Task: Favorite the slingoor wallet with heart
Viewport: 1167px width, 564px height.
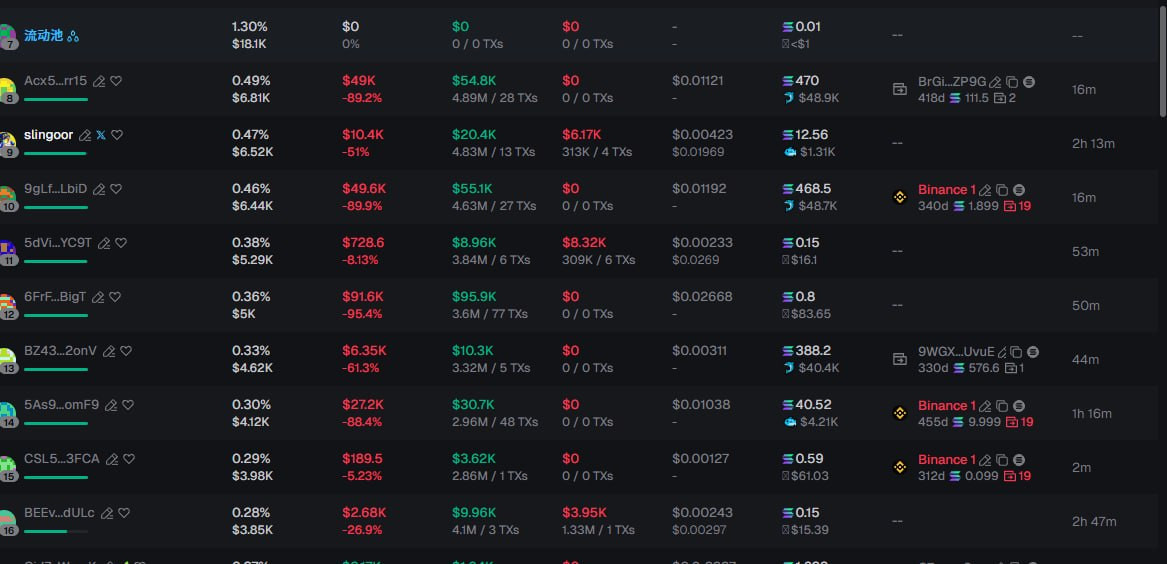Action: pos(117,135)
